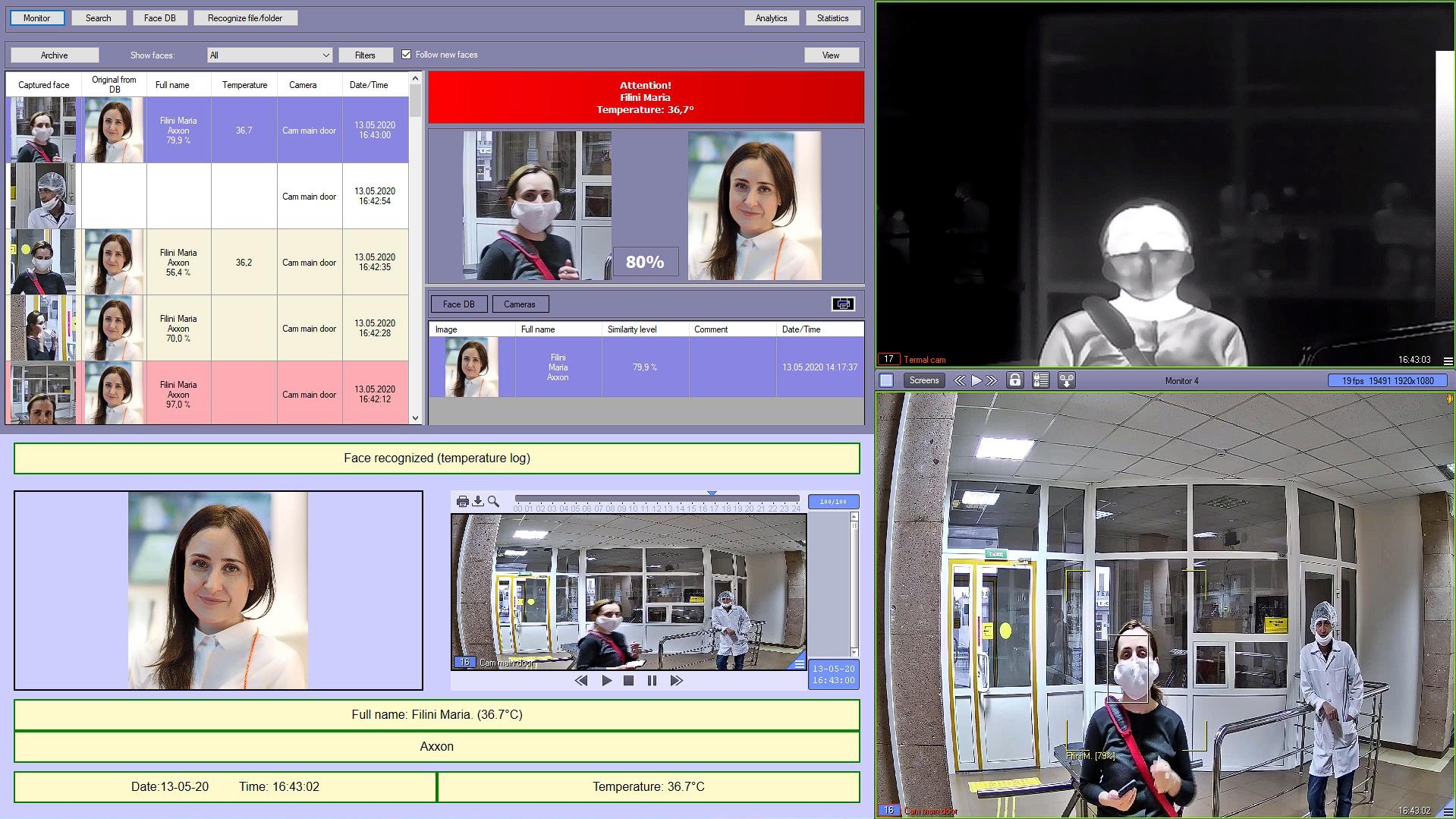The width and height of the screenshot is (1456, 819).
Task: Open the menu icon on Termal cam view
Action: (x=1447, y=361)
